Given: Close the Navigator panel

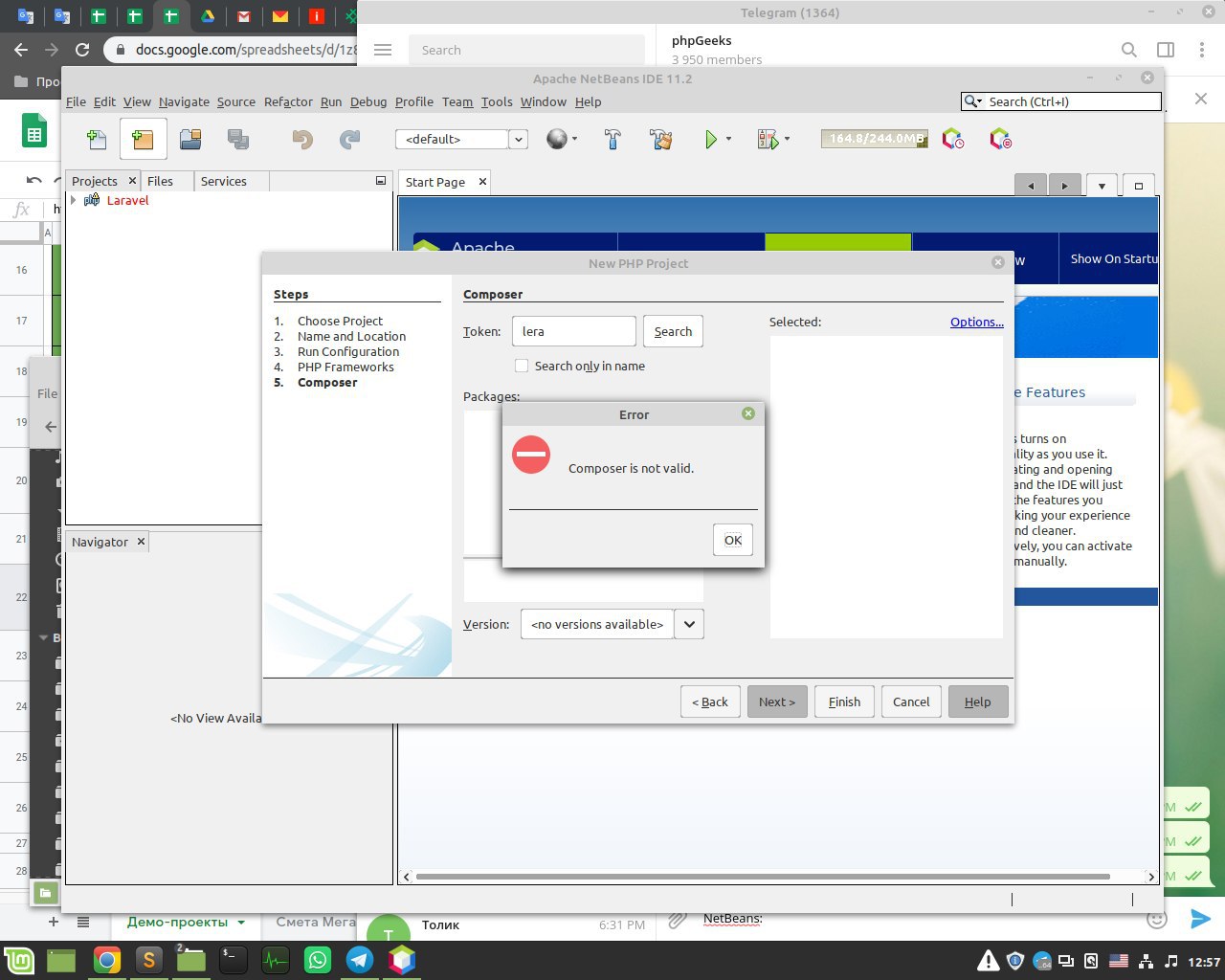Looking at the screenshot, I should point(141,542).
